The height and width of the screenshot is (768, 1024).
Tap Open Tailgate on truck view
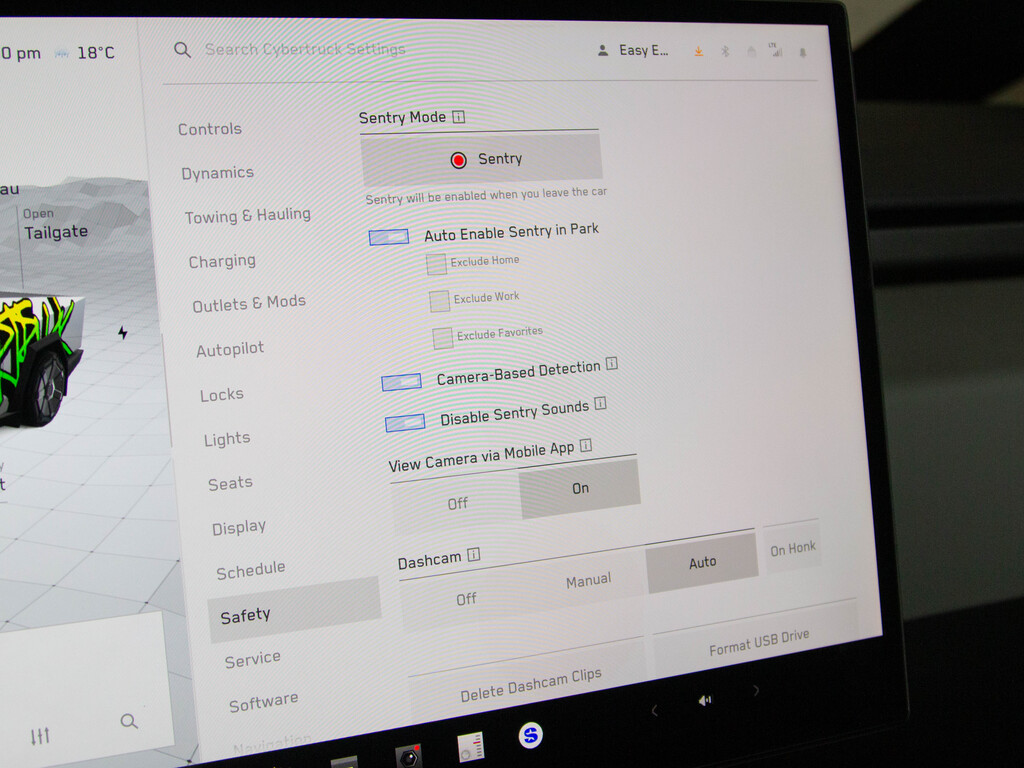pos(55,224)
